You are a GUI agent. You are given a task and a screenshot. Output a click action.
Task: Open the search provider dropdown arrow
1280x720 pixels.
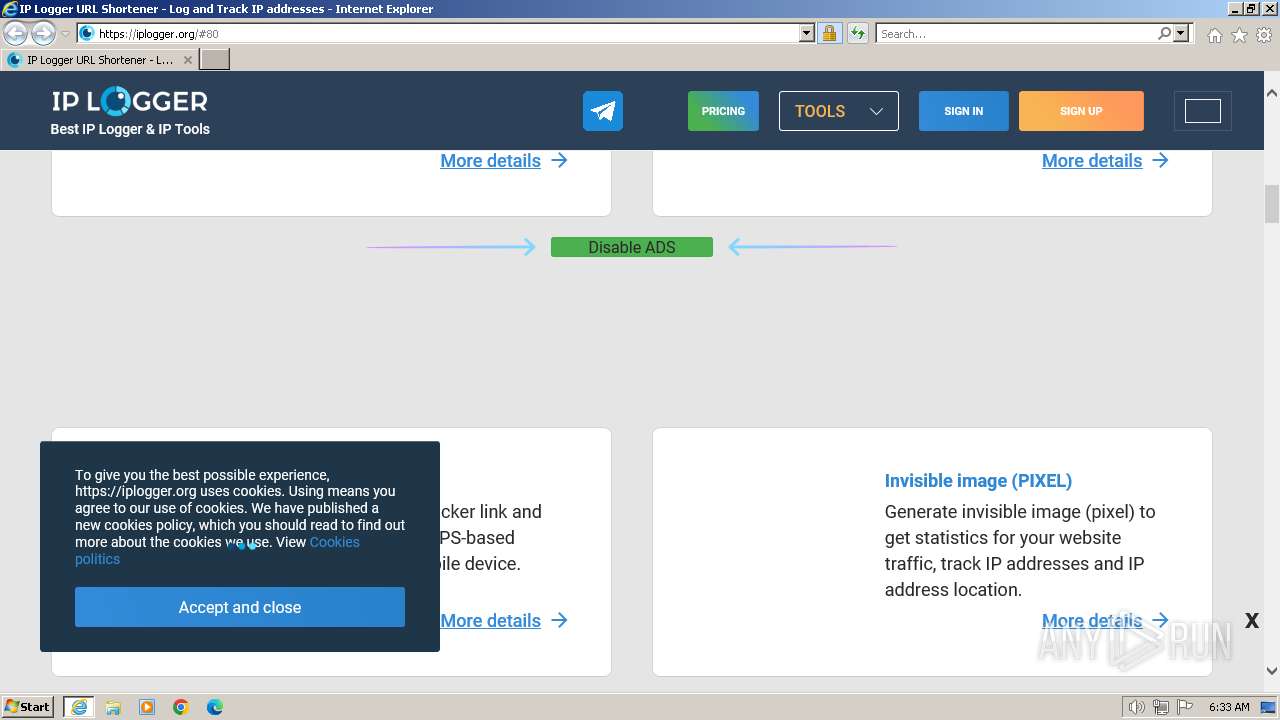(1181, 33)
